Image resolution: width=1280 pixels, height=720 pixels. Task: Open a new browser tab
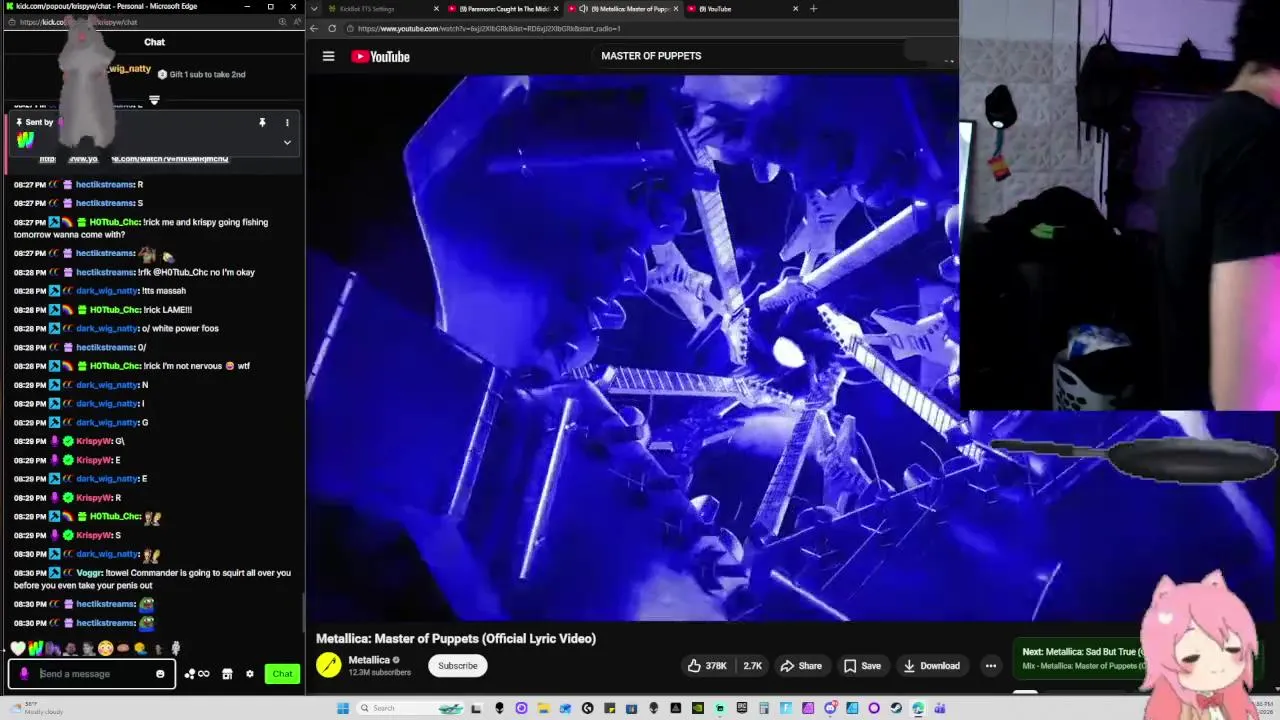point(813,9)
